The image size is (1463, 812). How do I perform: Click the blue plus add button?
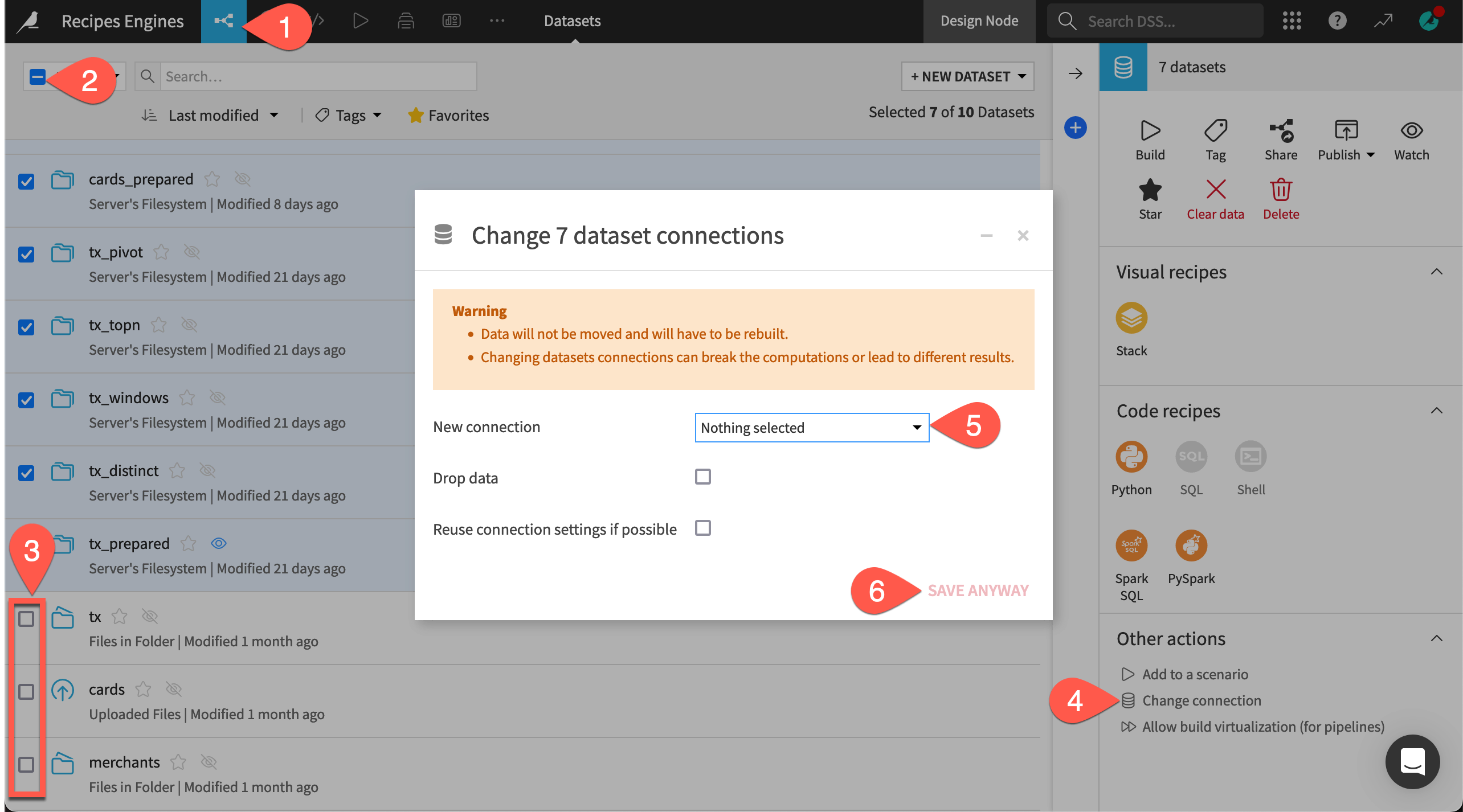point(1075,128)
